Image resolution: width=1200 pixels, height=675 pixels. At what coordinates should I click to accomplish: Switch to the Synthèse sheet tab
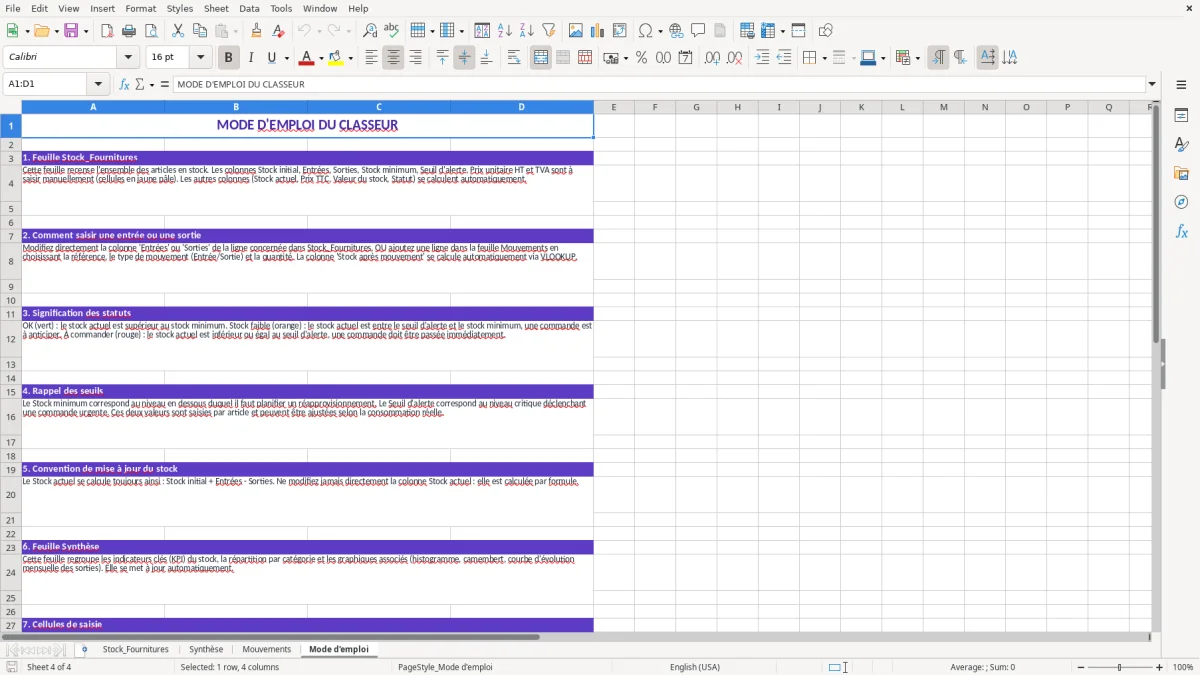tap(206, 649)
